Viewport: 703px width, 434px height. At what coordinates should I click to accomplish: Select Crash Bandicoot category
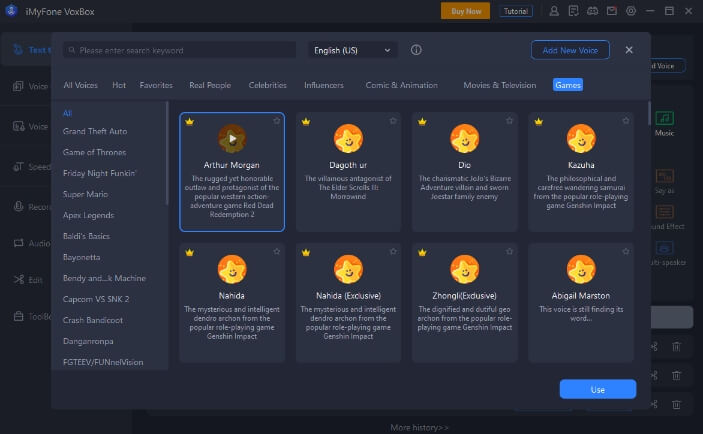coord(93,320)
